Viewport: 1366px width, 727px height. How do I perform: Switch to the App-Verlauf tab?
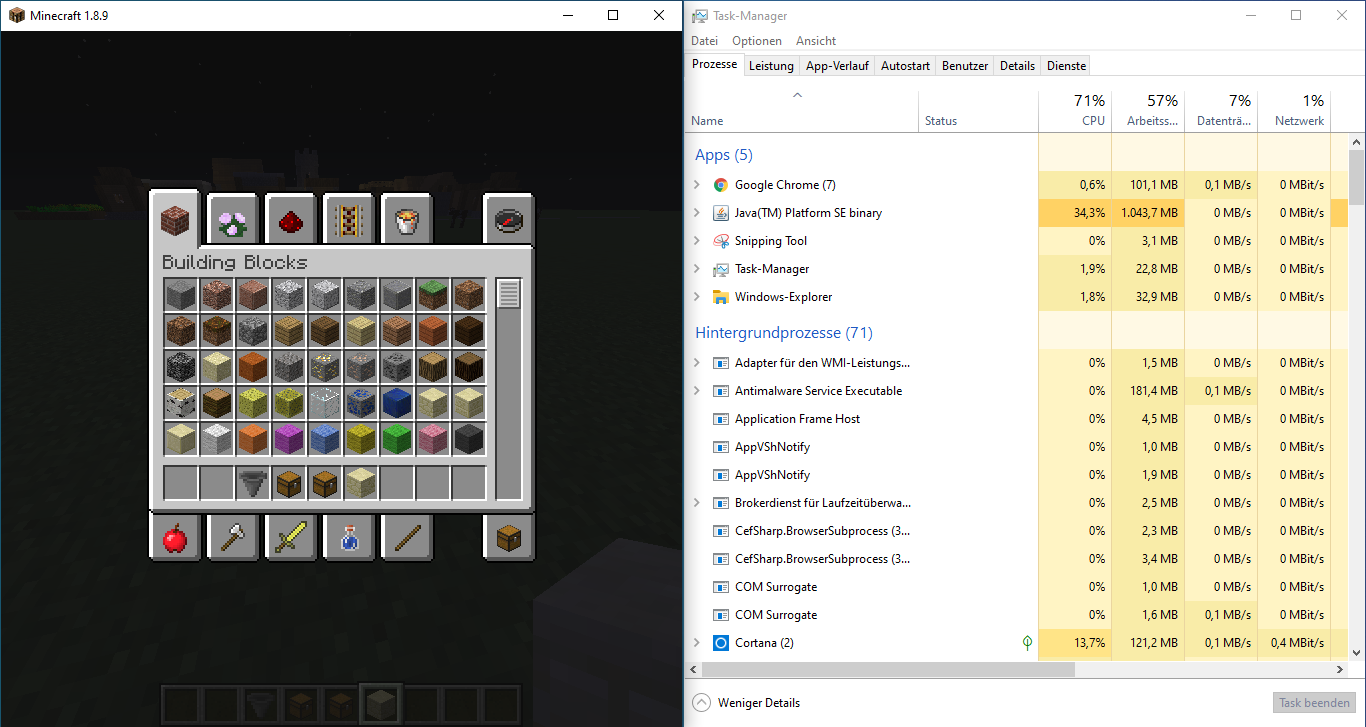[x=837, y=66]
